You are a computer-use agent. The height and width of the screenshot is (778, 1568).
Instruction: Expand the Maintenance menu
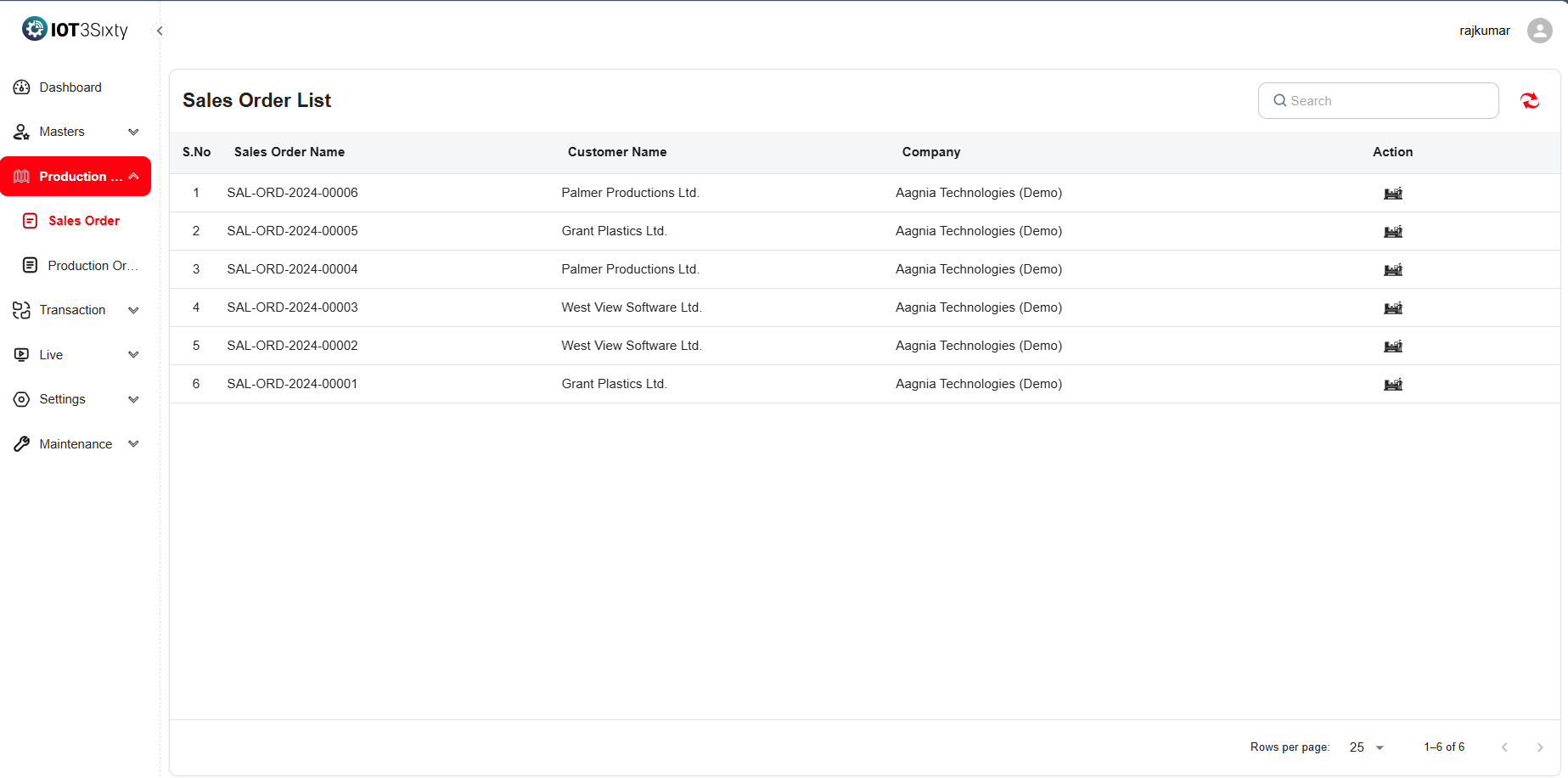(x=76, y=444)
